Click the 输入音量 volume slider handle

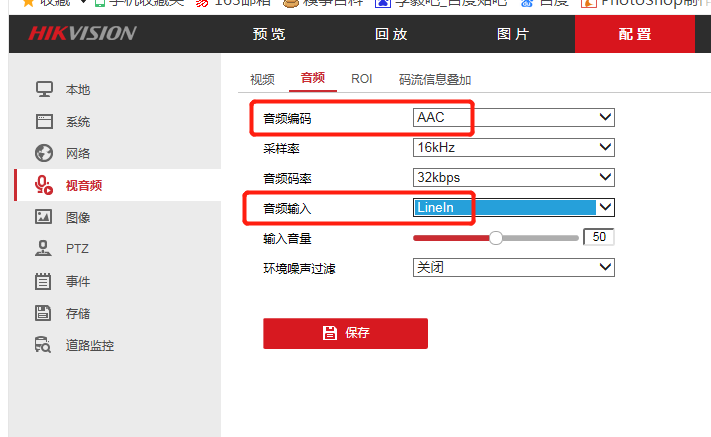(495, 238)
